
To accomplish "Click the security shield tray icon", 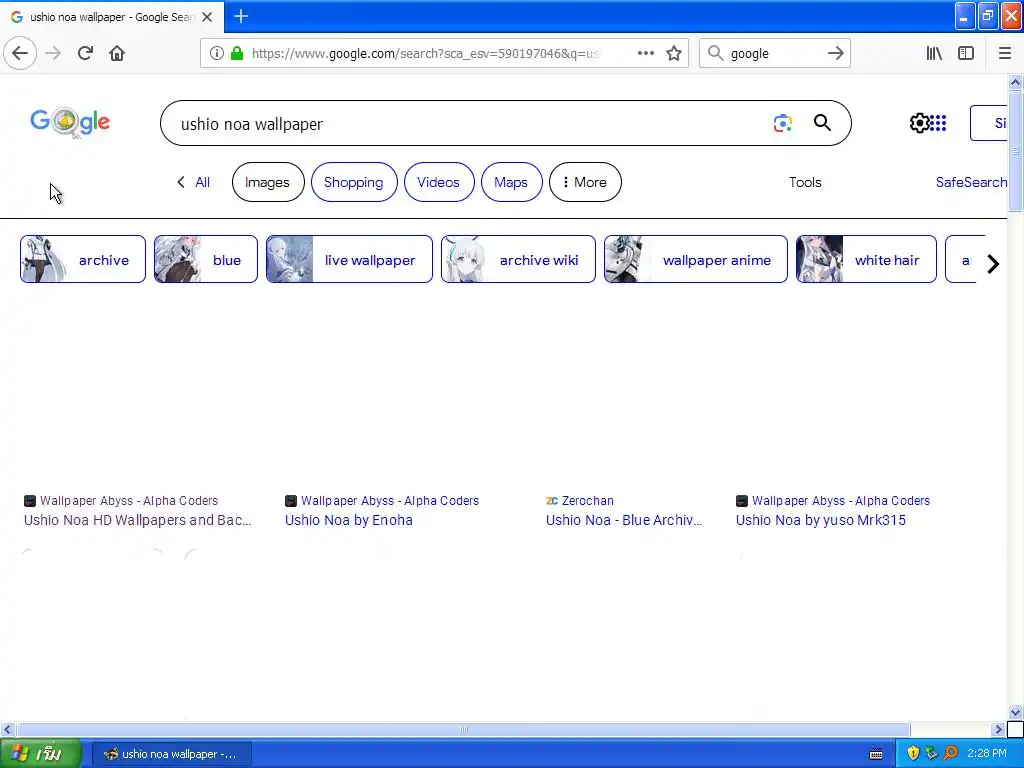I will [x=913, y=754].
